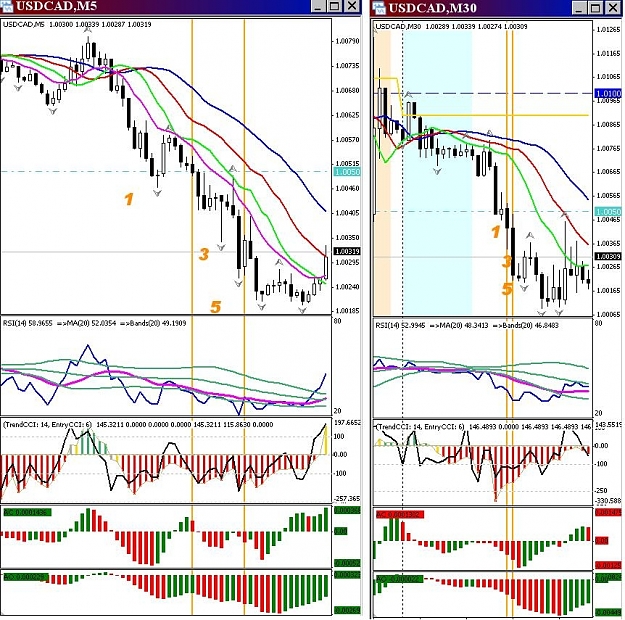The height and width of the screenshot is (620, 625).
Task: Close the USDCAD,M30 chart window
Action: tap(613, 8)
